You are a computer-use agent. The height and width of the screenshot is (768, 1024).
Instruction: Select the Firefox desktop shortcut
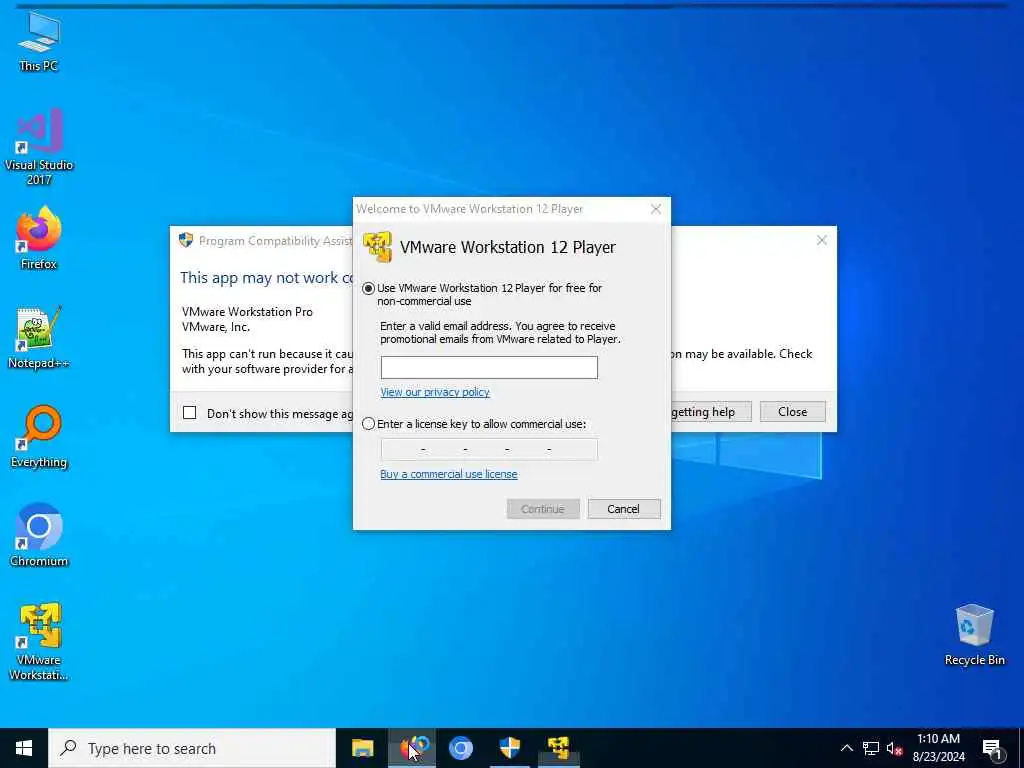click(x=39, y=238)
